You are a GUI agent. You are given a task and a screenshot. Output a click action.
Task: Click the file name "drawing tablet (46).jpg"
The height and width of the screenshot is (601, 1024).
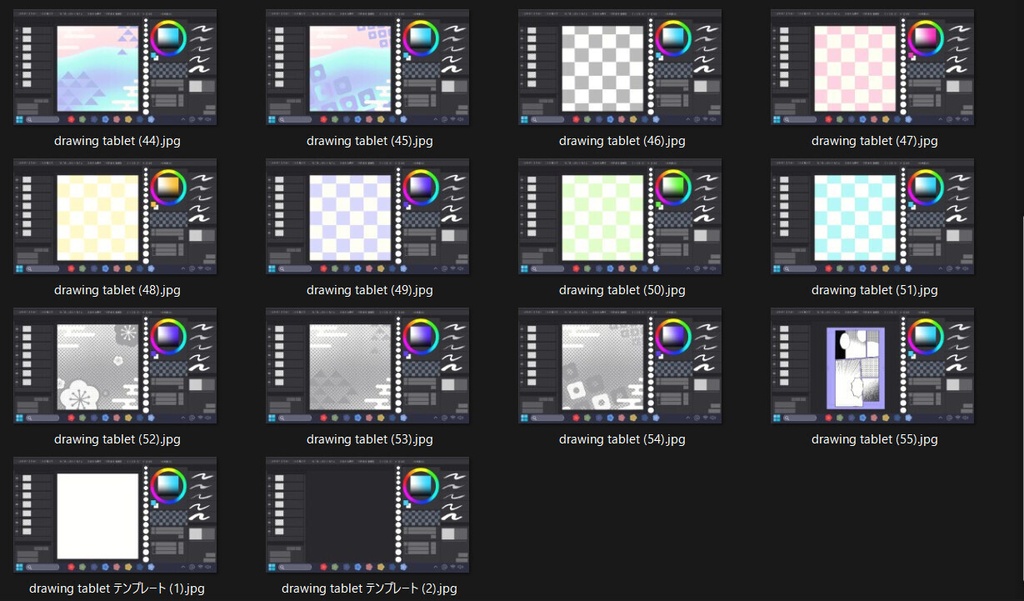tap(622, 141)
